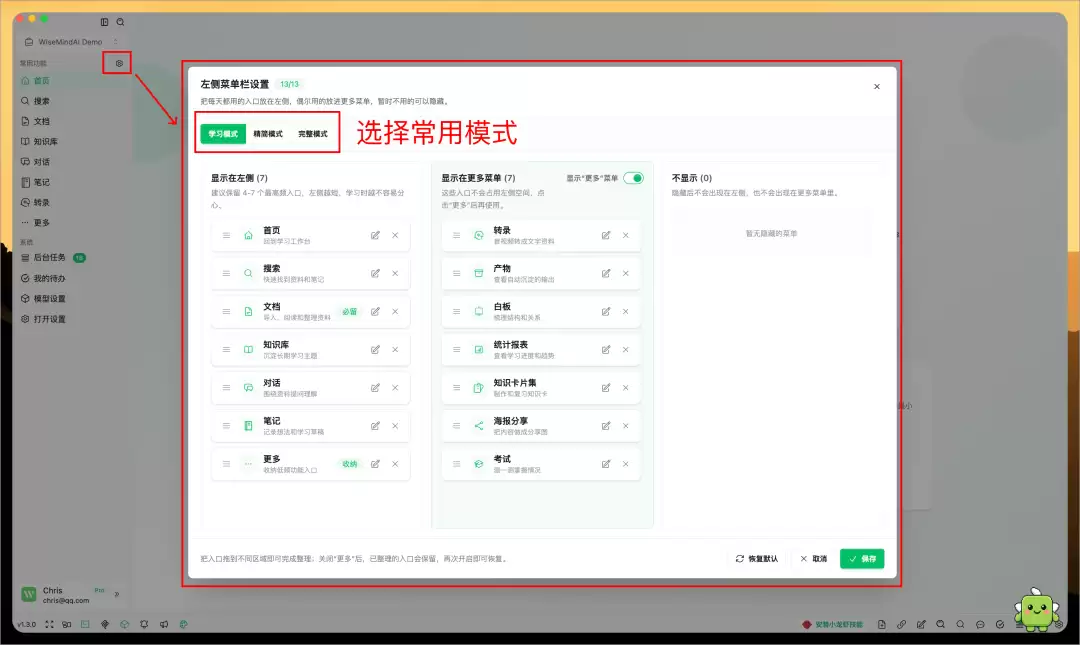The image size is (1080, 645).
Task: Select the 精简模式 mode option
Action: [x=268, y=134]
